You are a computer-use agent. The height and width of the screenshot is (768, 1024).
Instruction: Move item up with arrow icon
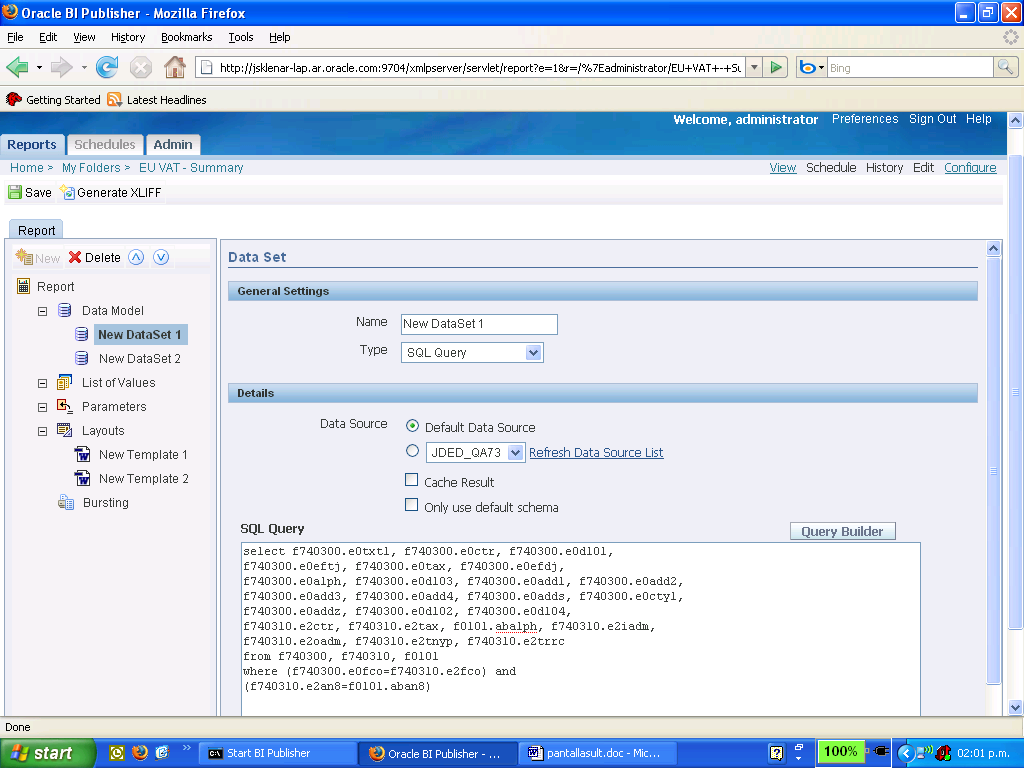point(136,257)
